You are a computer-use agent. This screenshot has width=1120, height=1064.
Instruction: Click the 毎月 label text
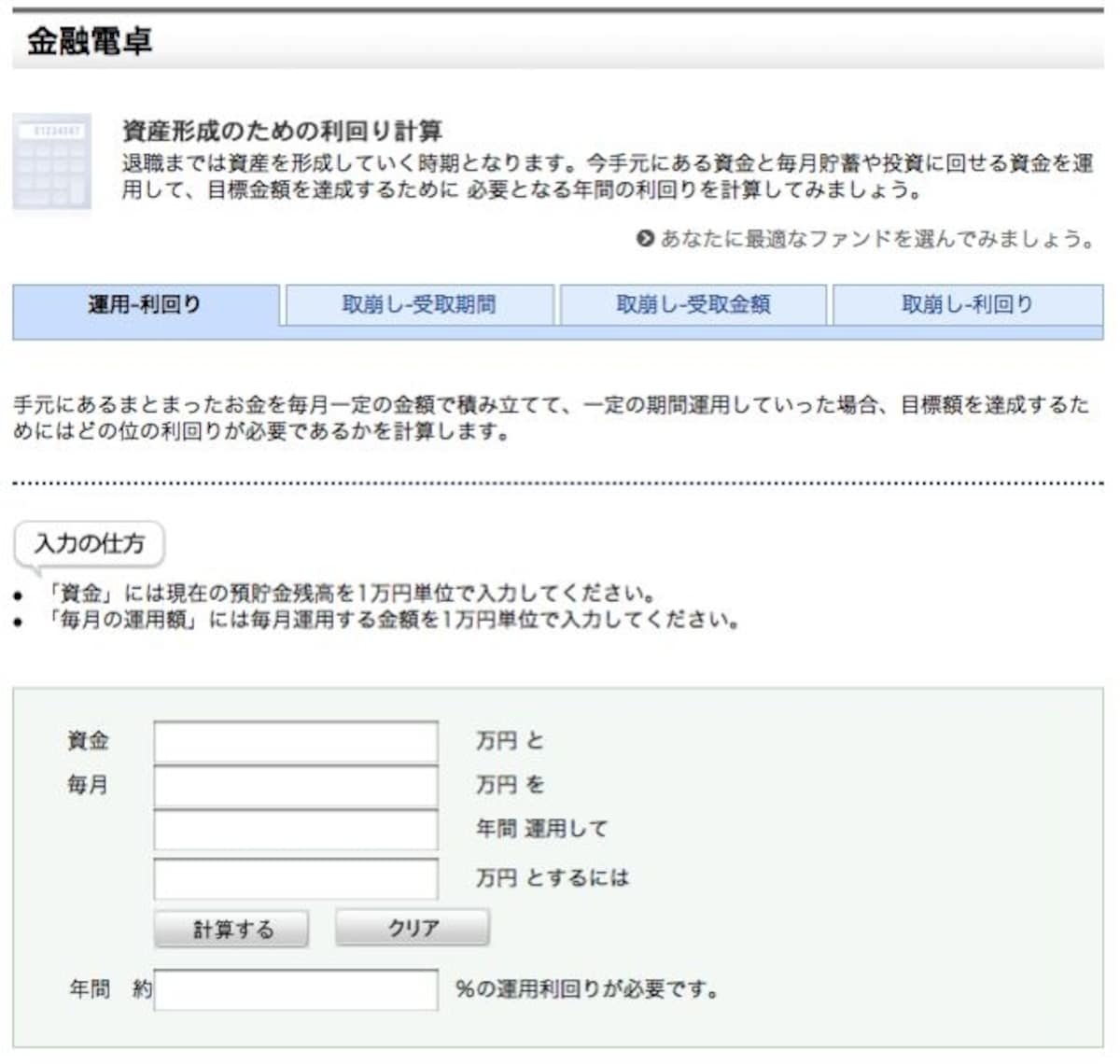click(88, 785)
